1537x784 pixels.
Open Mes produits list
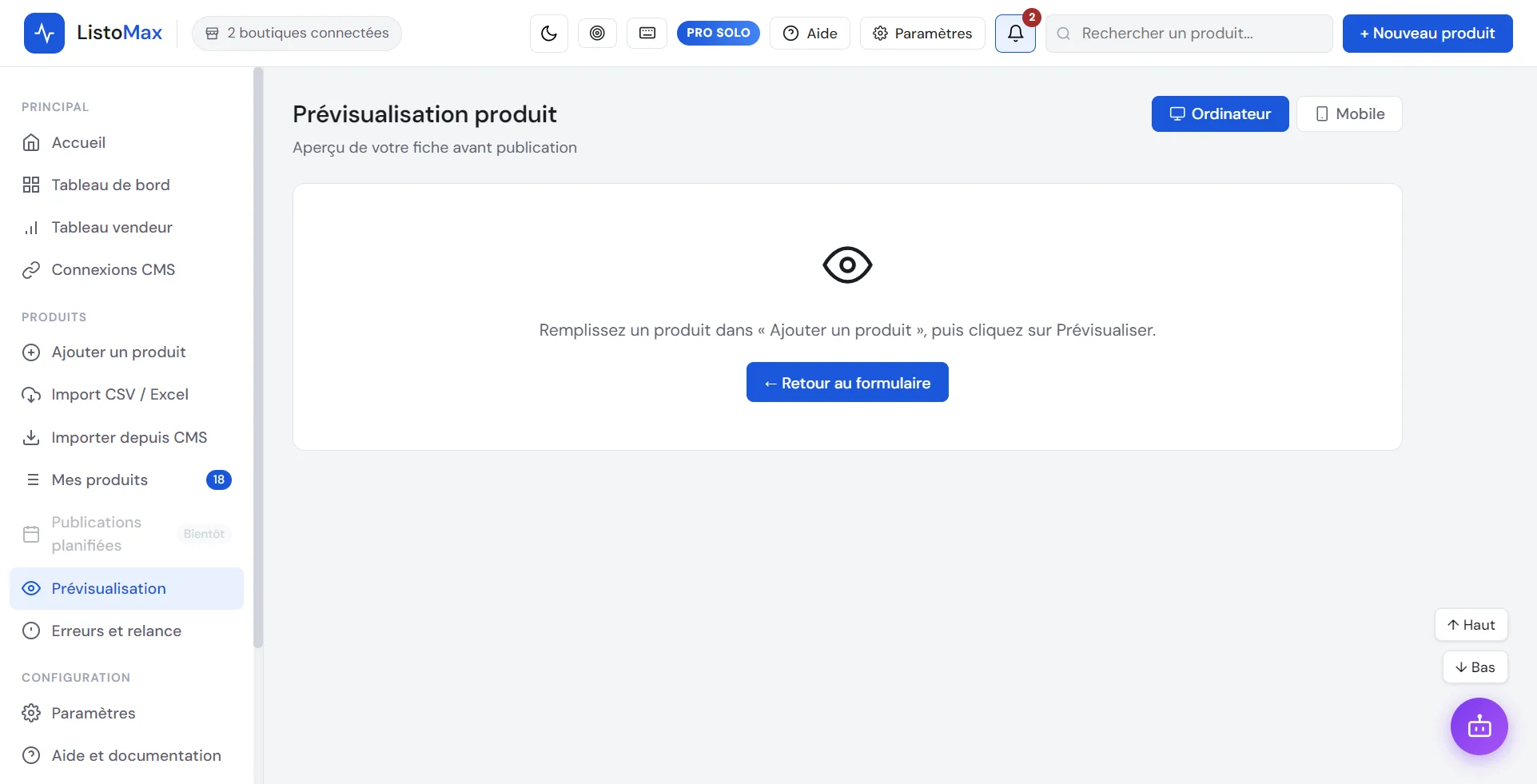point(126,480)
